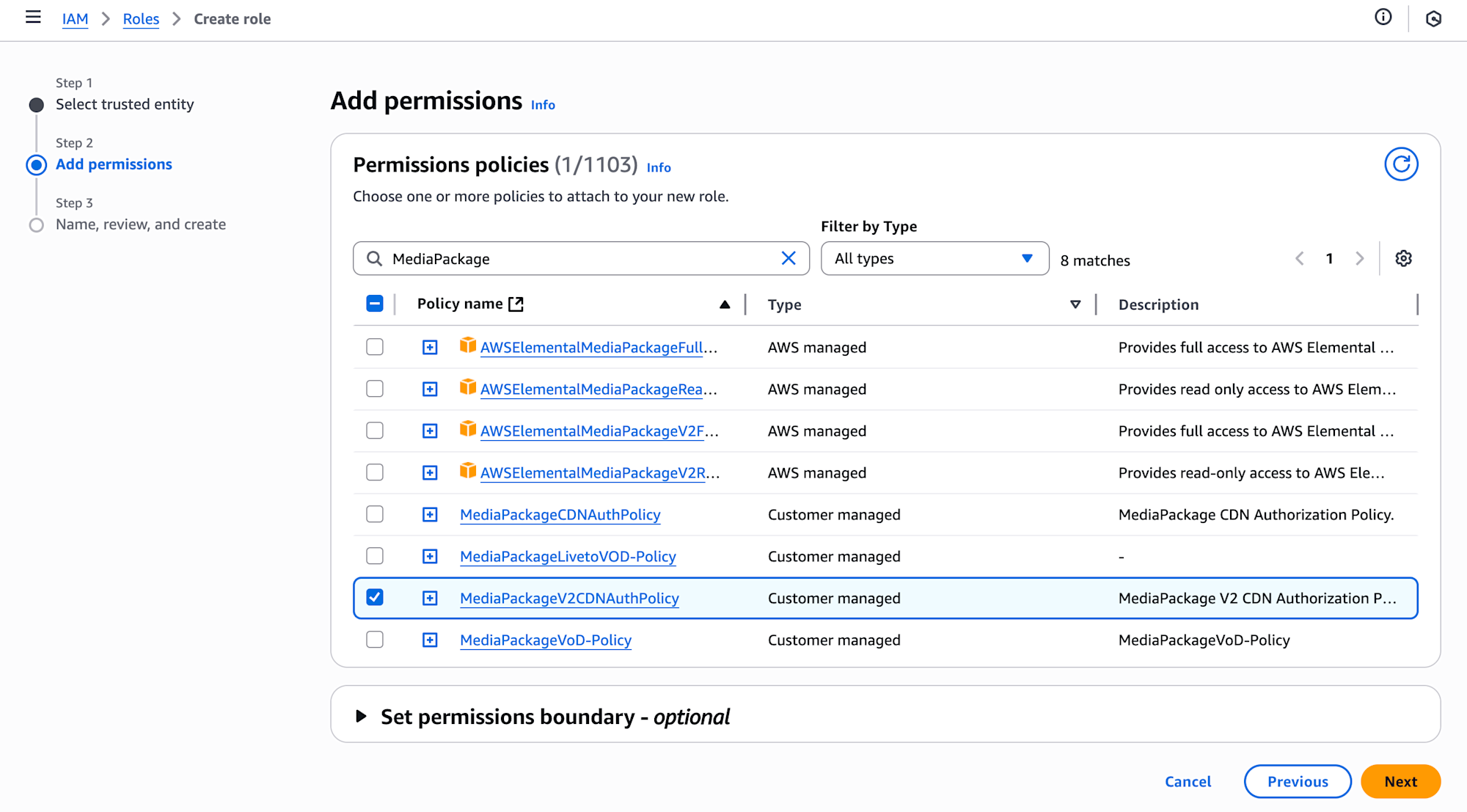The width and height of the screenshot is (1467, 812).
Task: Uncheck the MediaPackageV2CDNAuthPolicy checkbox
Action: (375, 598)
